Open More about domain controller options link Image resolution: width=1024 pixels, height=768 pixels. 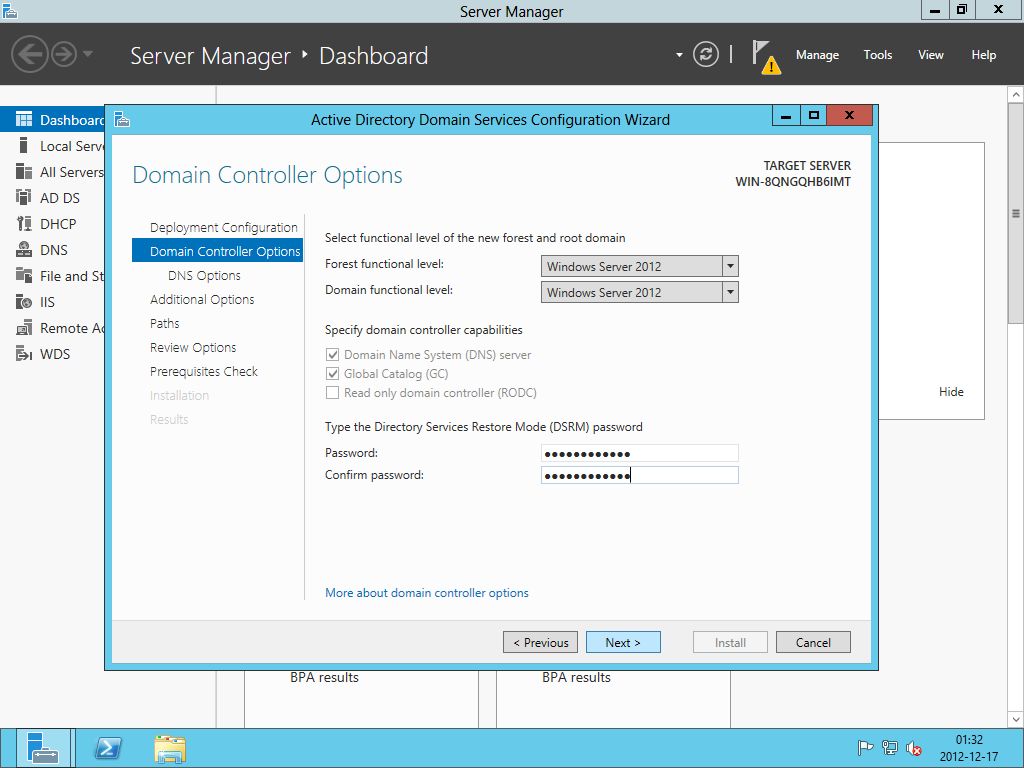(426, 592)
